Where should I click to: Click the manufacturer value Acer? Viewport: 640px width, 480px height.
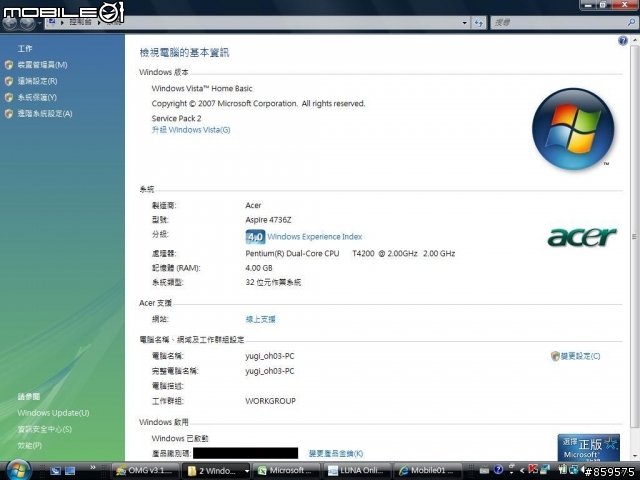point(253,205)
